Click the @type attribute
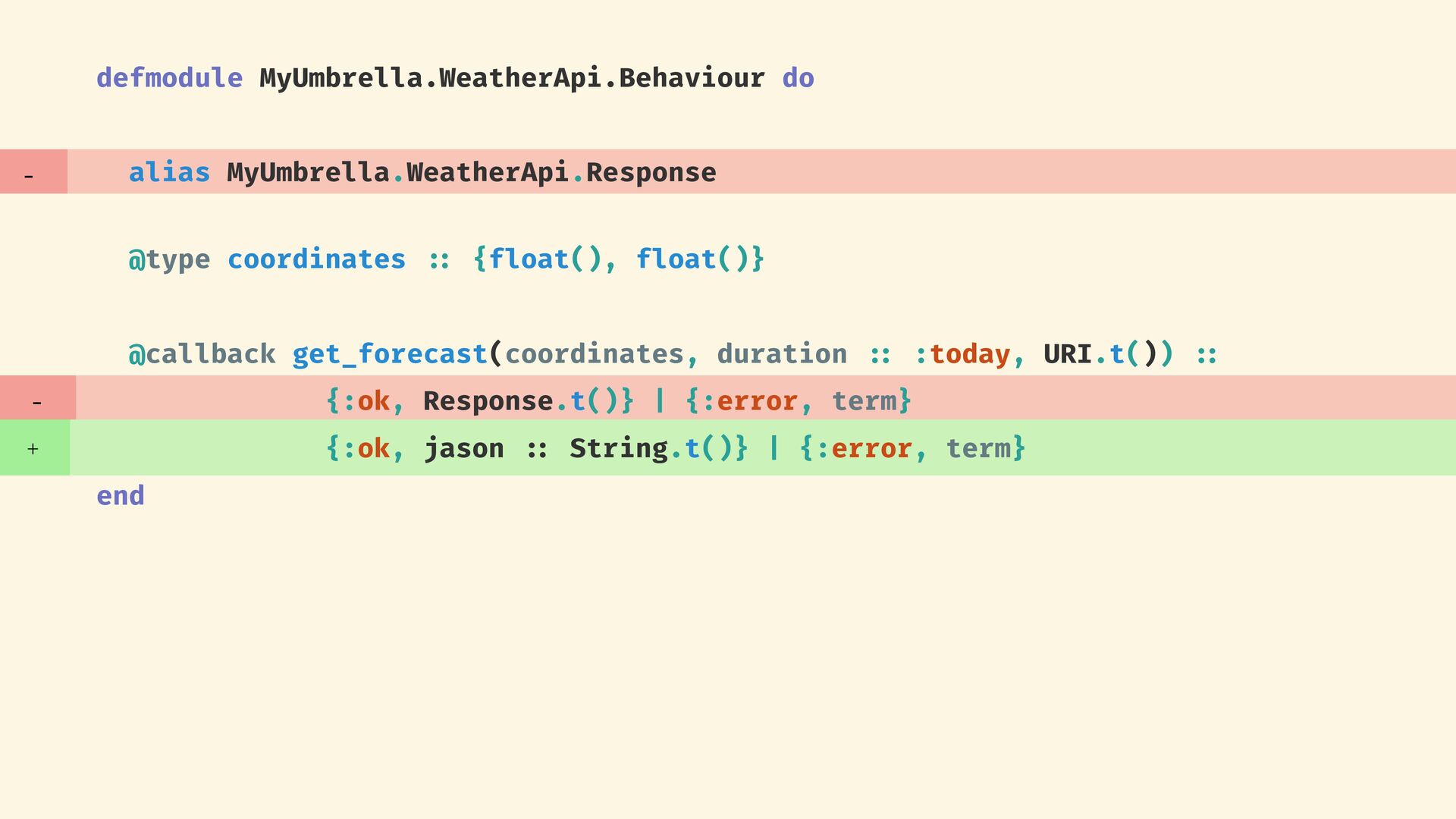This screenshot has height=819, width=1456. tap(169, 259)
